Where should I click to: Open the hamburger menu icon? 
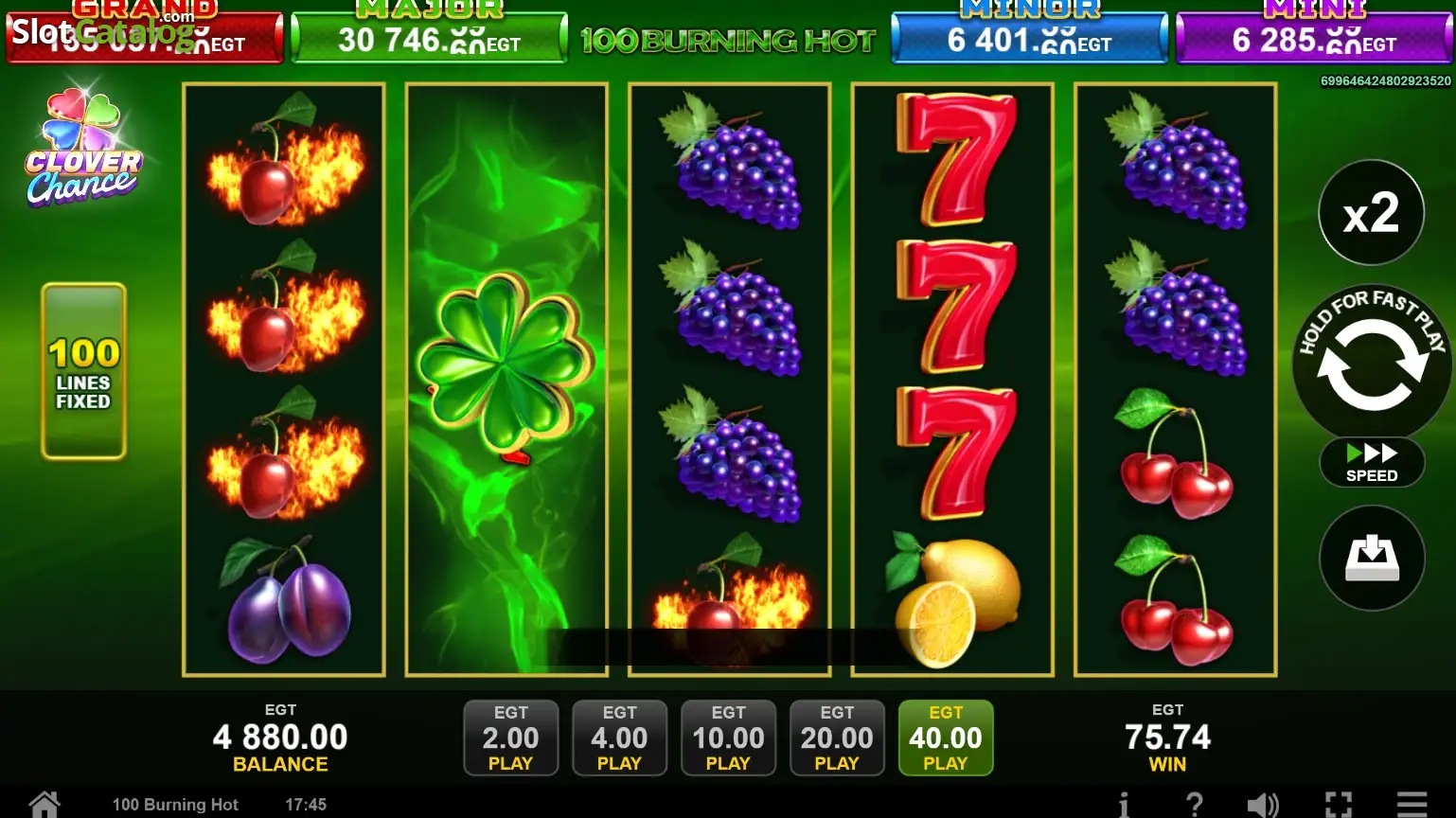click(x=1412, y=805)
